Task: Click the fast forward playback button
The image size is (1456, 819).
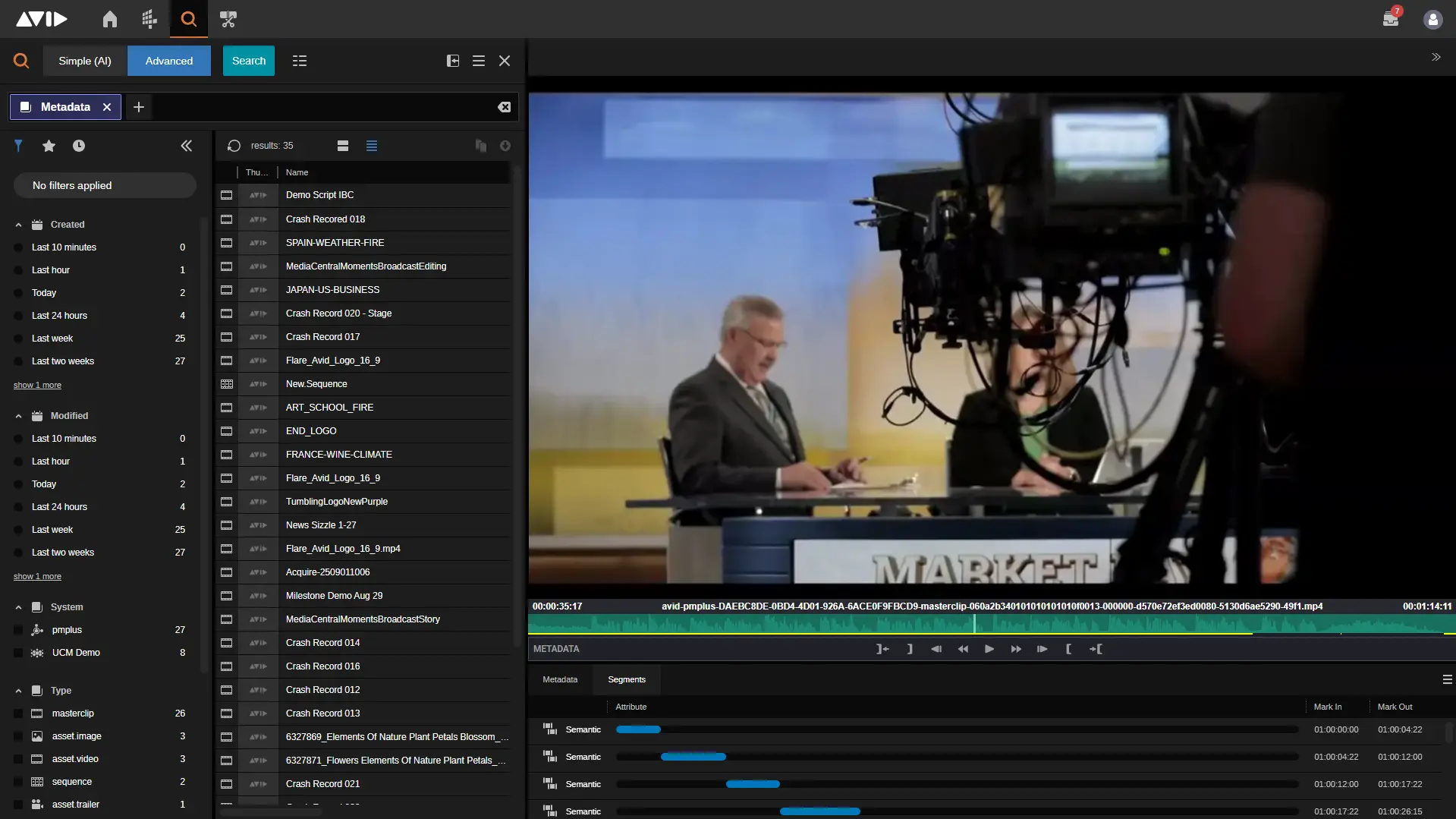Action: (1016, 649)
